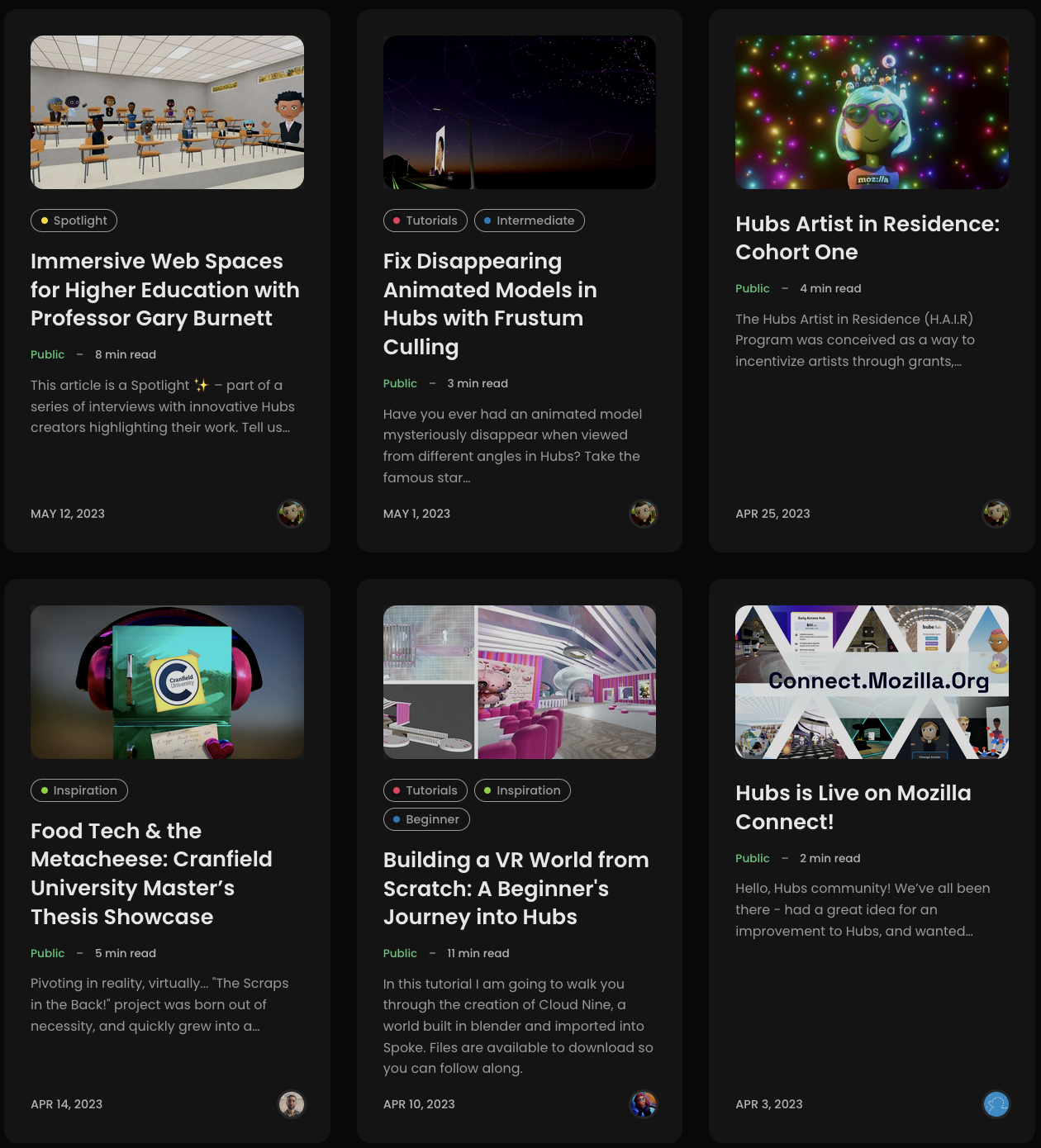Click excerpt 'This article is a Spotlight'
The height and width of the screenshot is (1148, 1041).
(x=163, y=406)
